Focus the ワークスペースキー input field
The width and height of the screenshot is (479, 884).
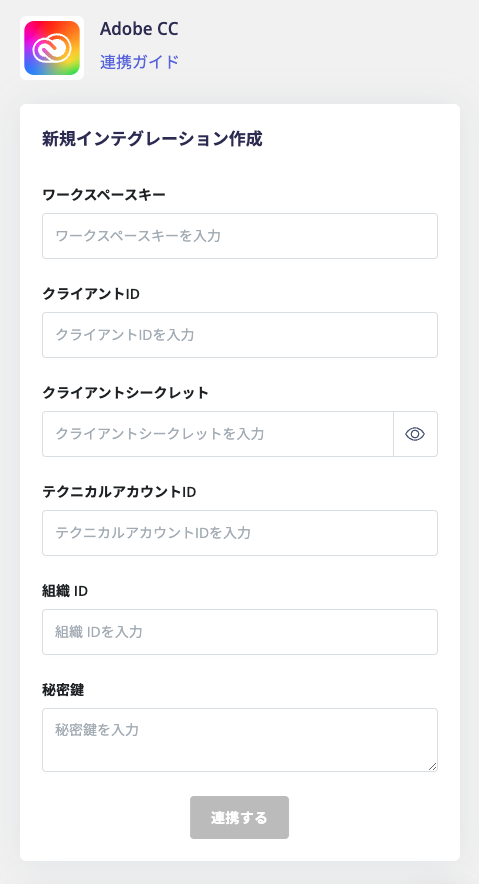(240, 236)
